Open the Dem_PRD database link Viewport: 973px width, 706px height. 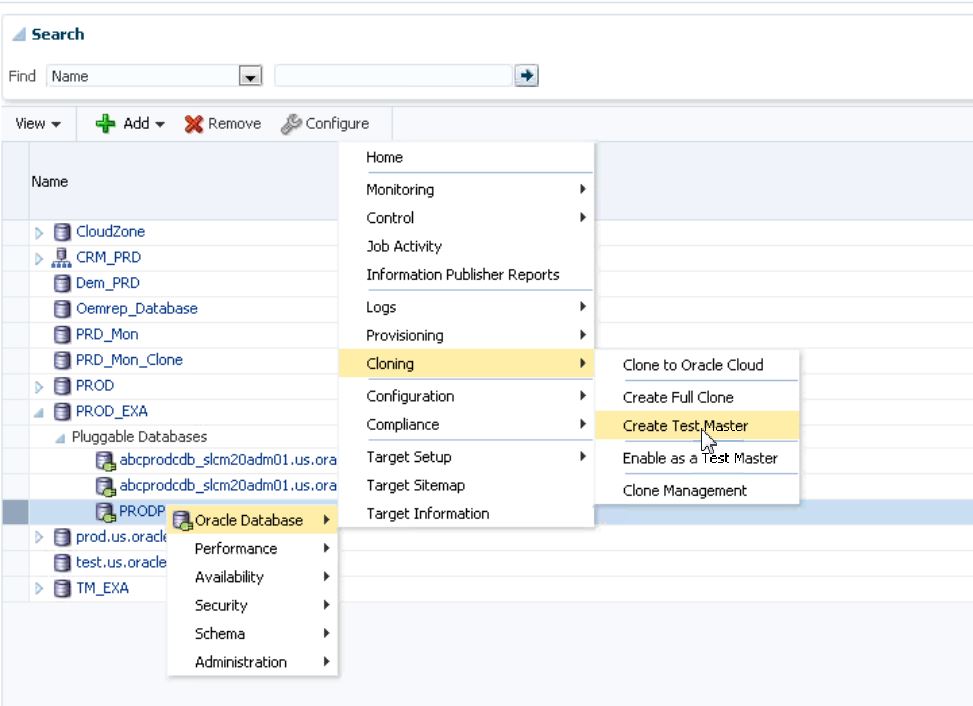pyautogui.click(x=107, y=283)
